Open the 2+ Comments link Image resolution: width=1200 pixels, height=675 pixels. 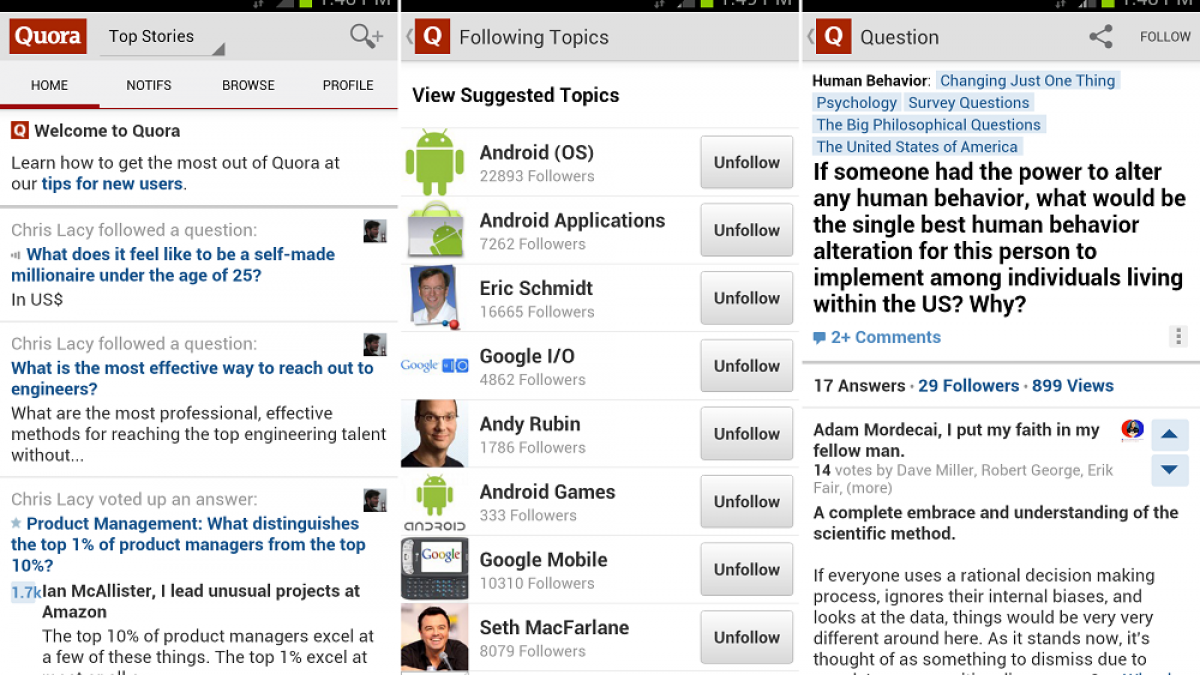pyautogui.click(x=885, y=337)
